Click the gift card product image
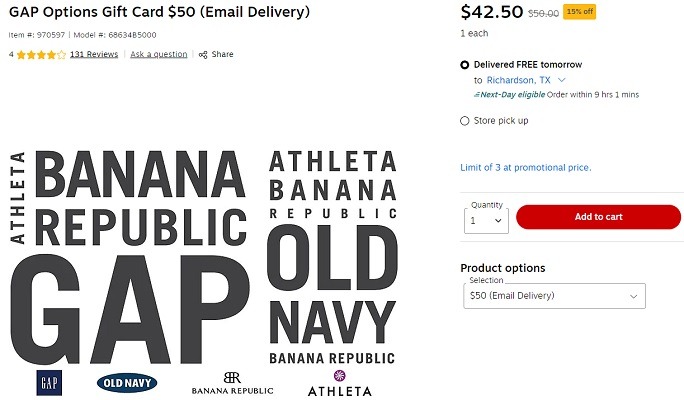This screenshot has width=684, height=400. pos(203,273)
